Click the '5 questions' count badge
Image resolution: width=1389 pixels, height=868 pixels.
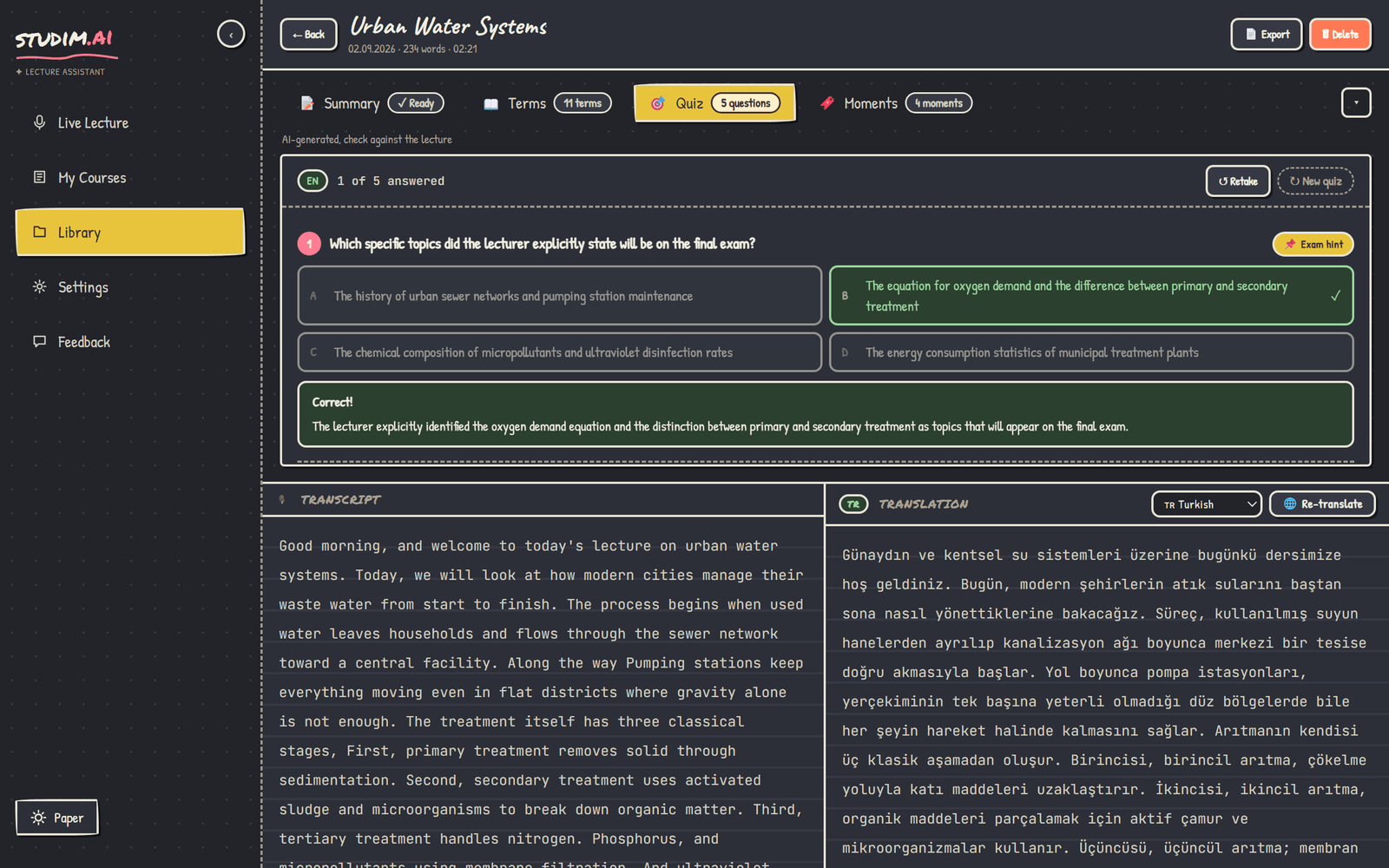pyautogui.click(x=746, y=103)
